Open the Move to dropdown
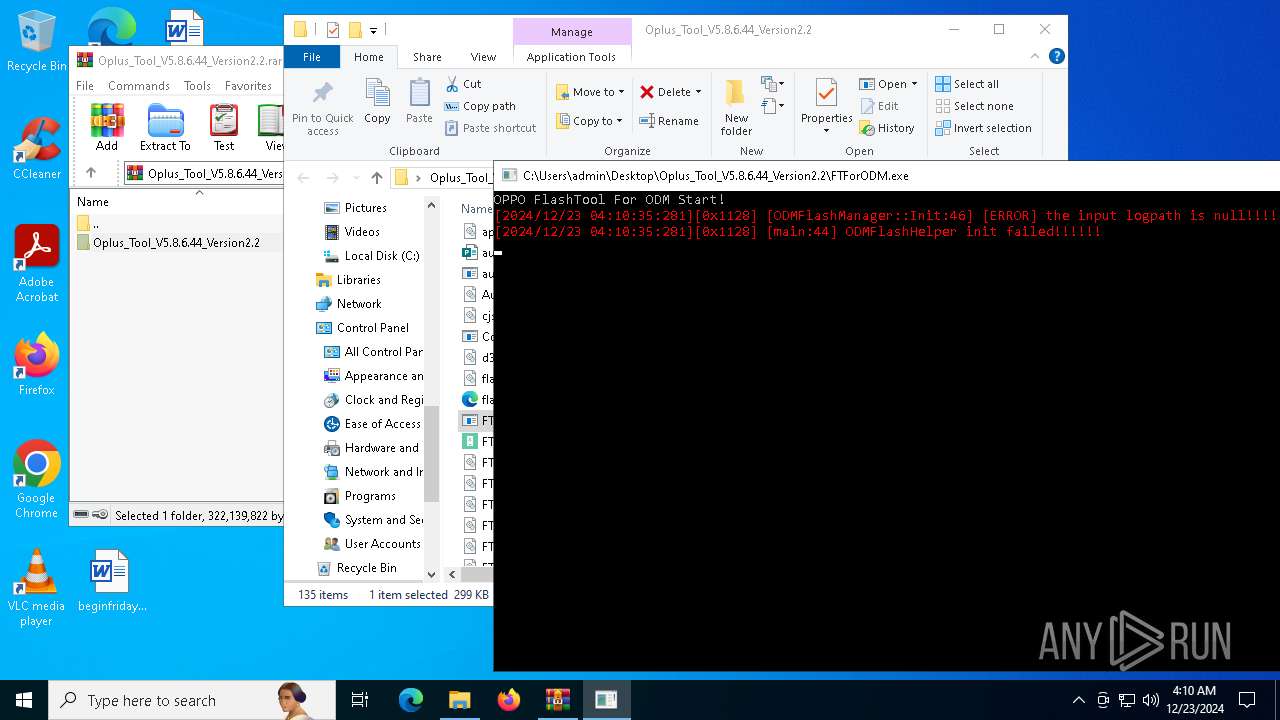 pos(590,92)
